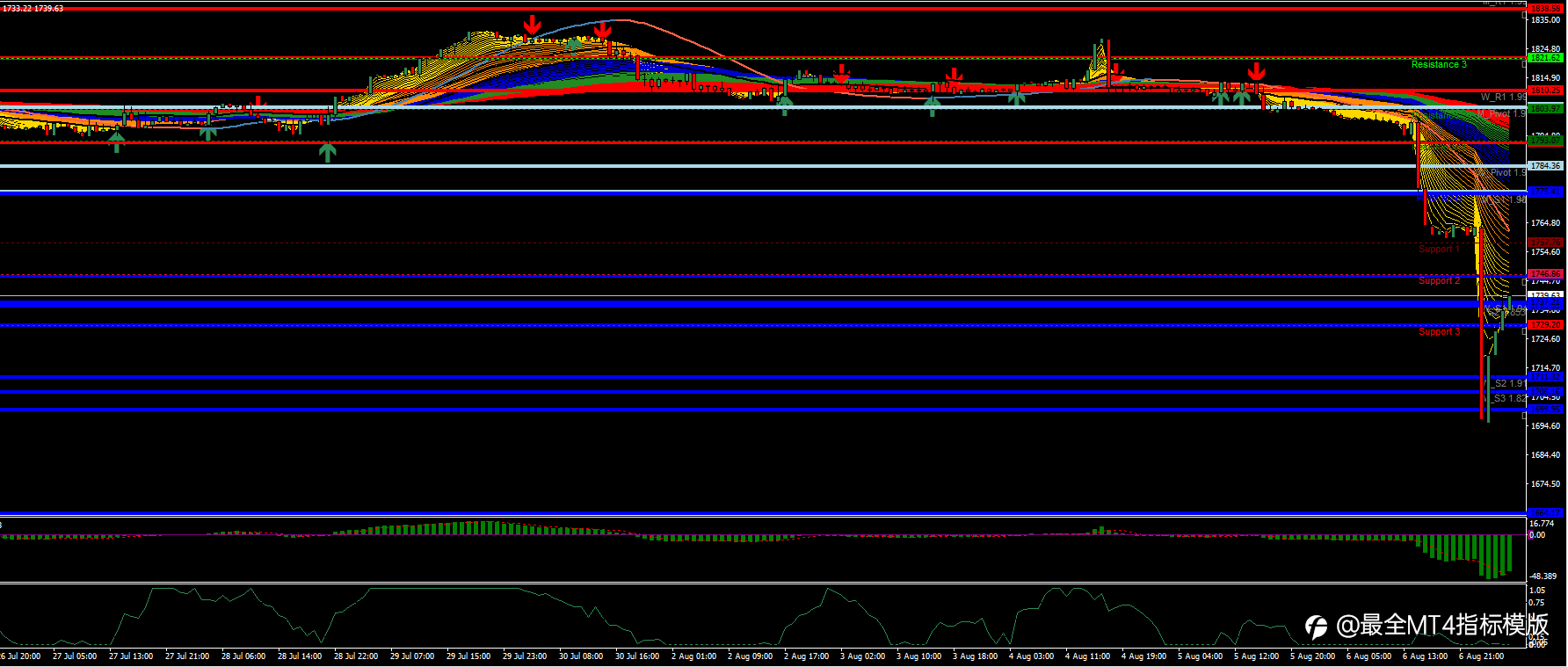Image resolution: width=1568 pixels, height=667 pixels.
Task: Click the 1733.22 1739.63 quote text
Action: pyautogui.click(x=33, y=9)
